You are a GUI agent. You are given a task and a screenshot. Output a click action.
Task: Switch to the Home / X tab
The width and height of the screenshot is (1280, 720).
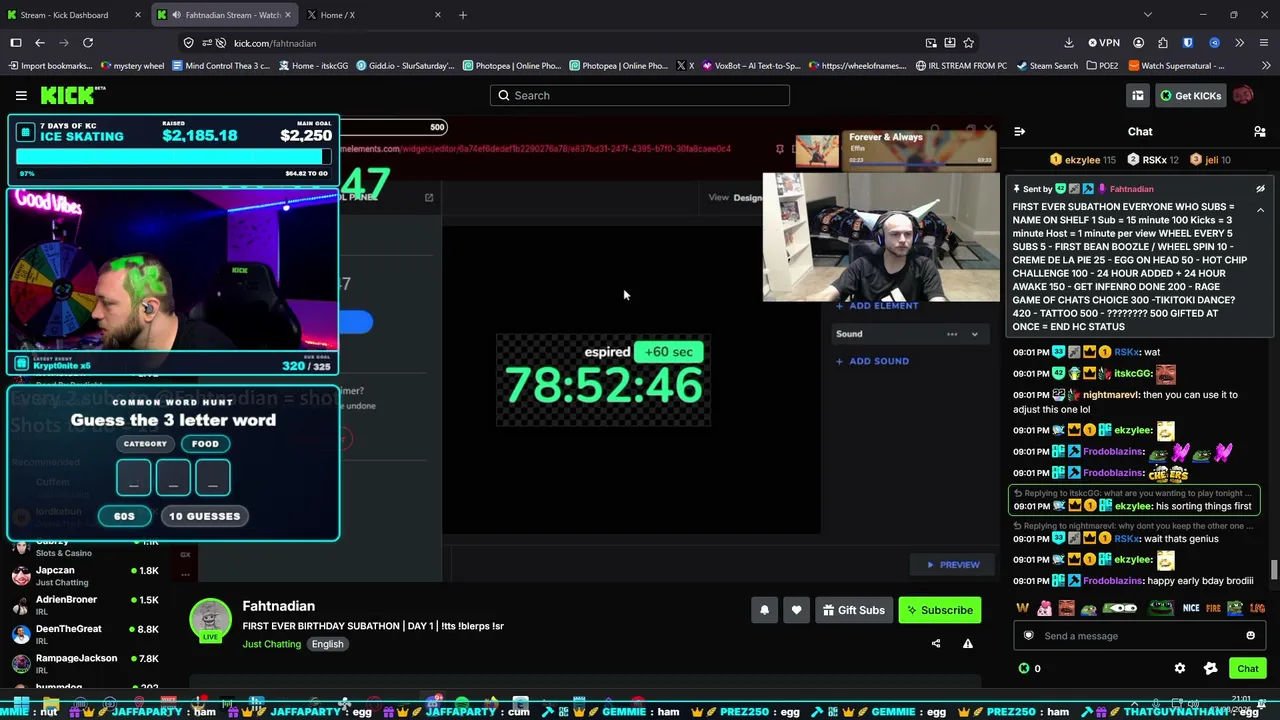(x=372, y=15)
